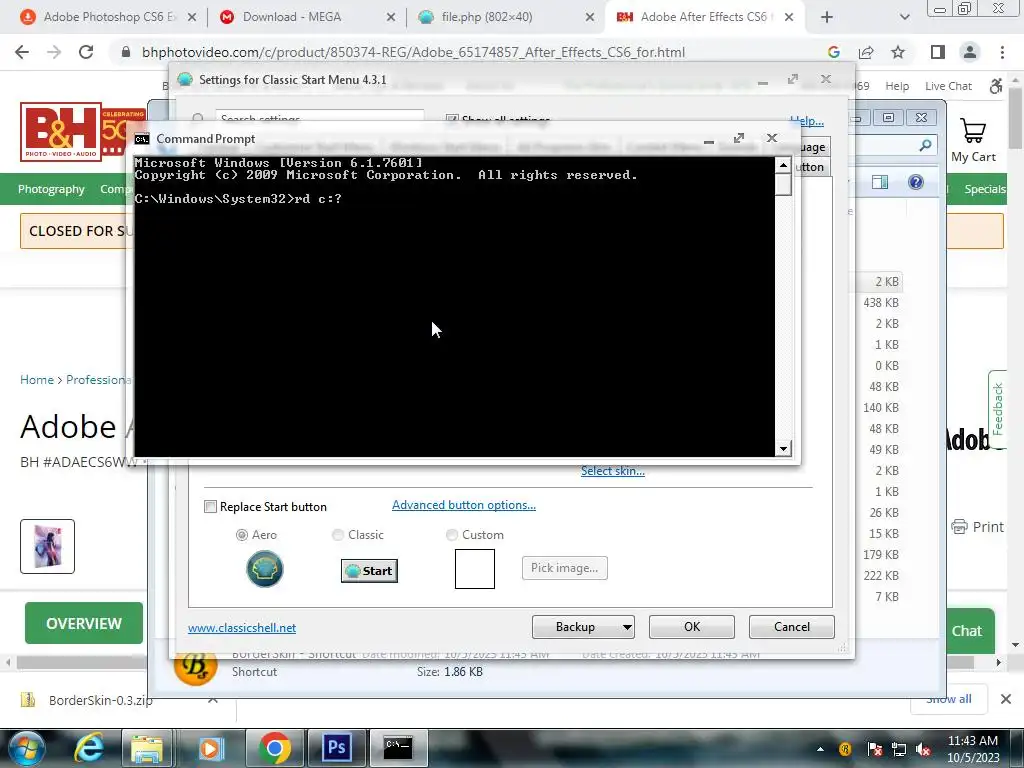Image resolution: width=1024 pixels, height=768 pixels.
Task: Open www.classicshell.net link
Action: [x=242, y=628]
